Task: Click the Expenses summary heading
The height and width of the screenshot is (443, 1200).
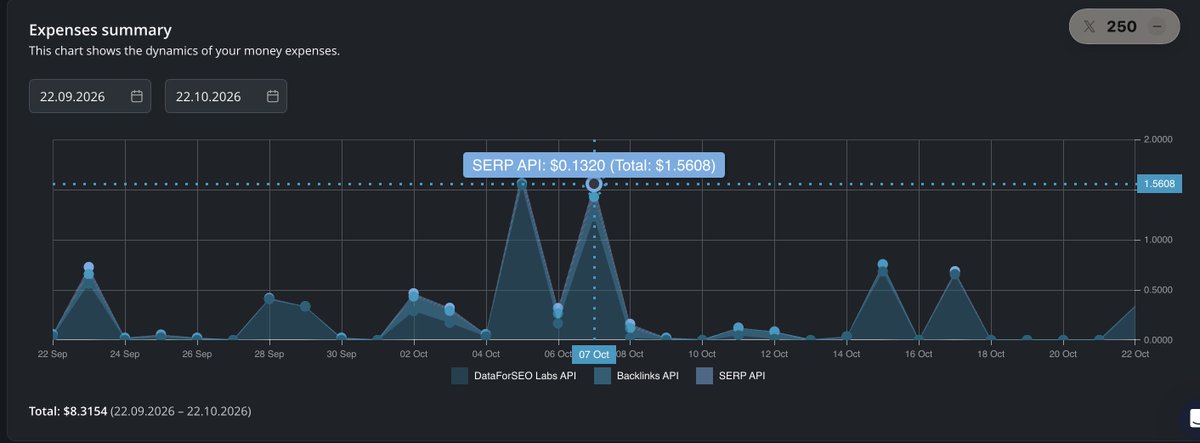Action: pos(100,30)
